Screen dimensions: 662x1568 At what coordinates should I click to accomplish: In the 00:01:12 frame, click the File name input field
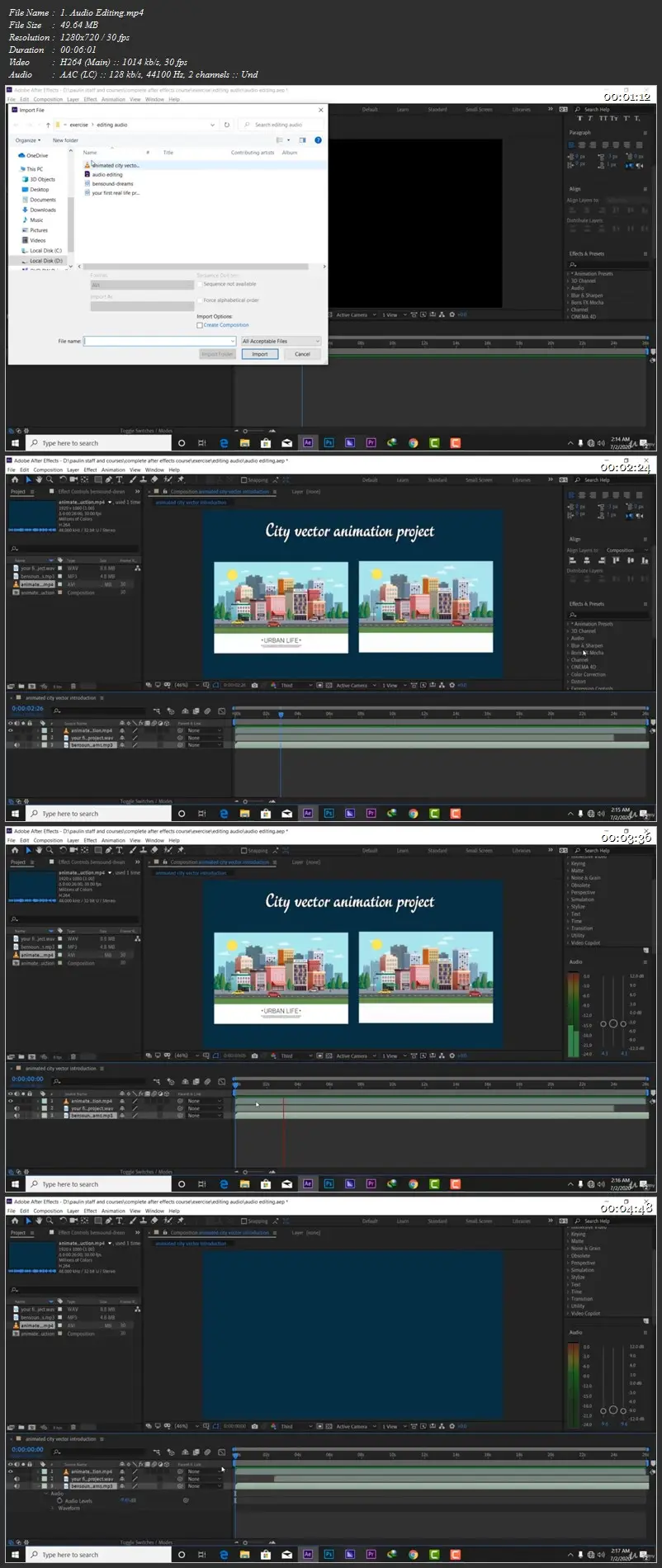pyautogui.click(x=160, y=341)
